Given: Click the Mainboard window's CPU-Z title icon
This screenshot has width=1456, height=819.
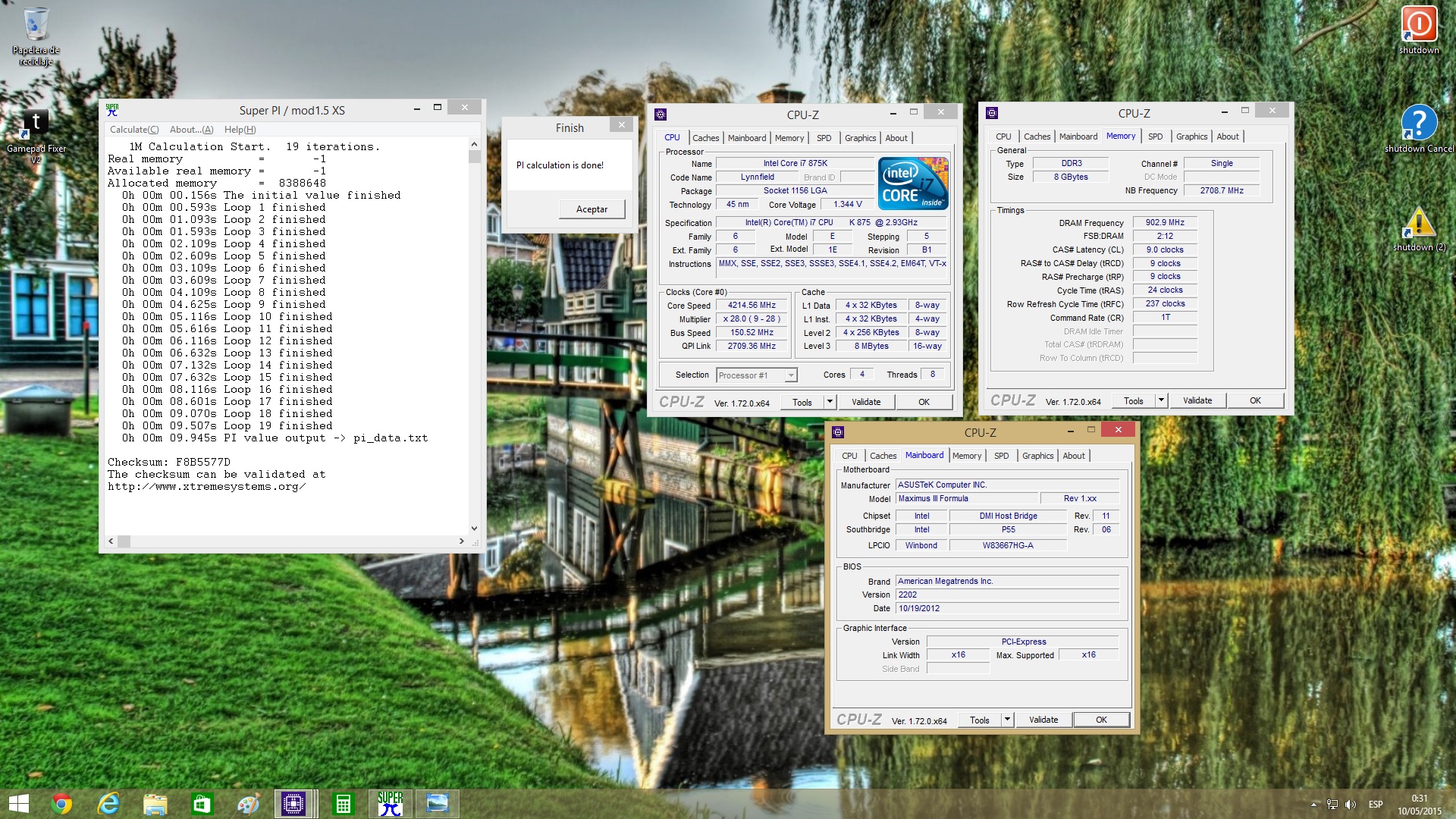Looking at the screenshot, I should pyautogui.click(x=838, y=432).
